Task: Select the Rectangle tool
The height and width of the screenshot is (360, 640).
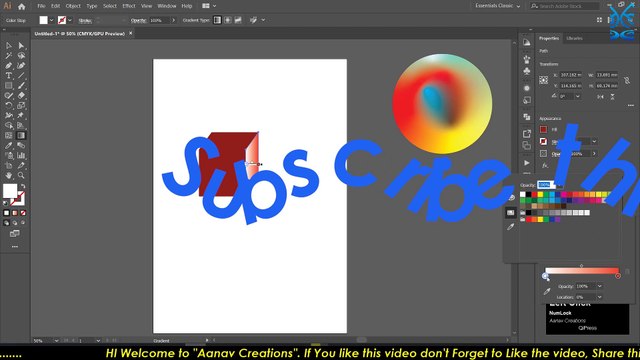Action: click(x=9, y=85)
